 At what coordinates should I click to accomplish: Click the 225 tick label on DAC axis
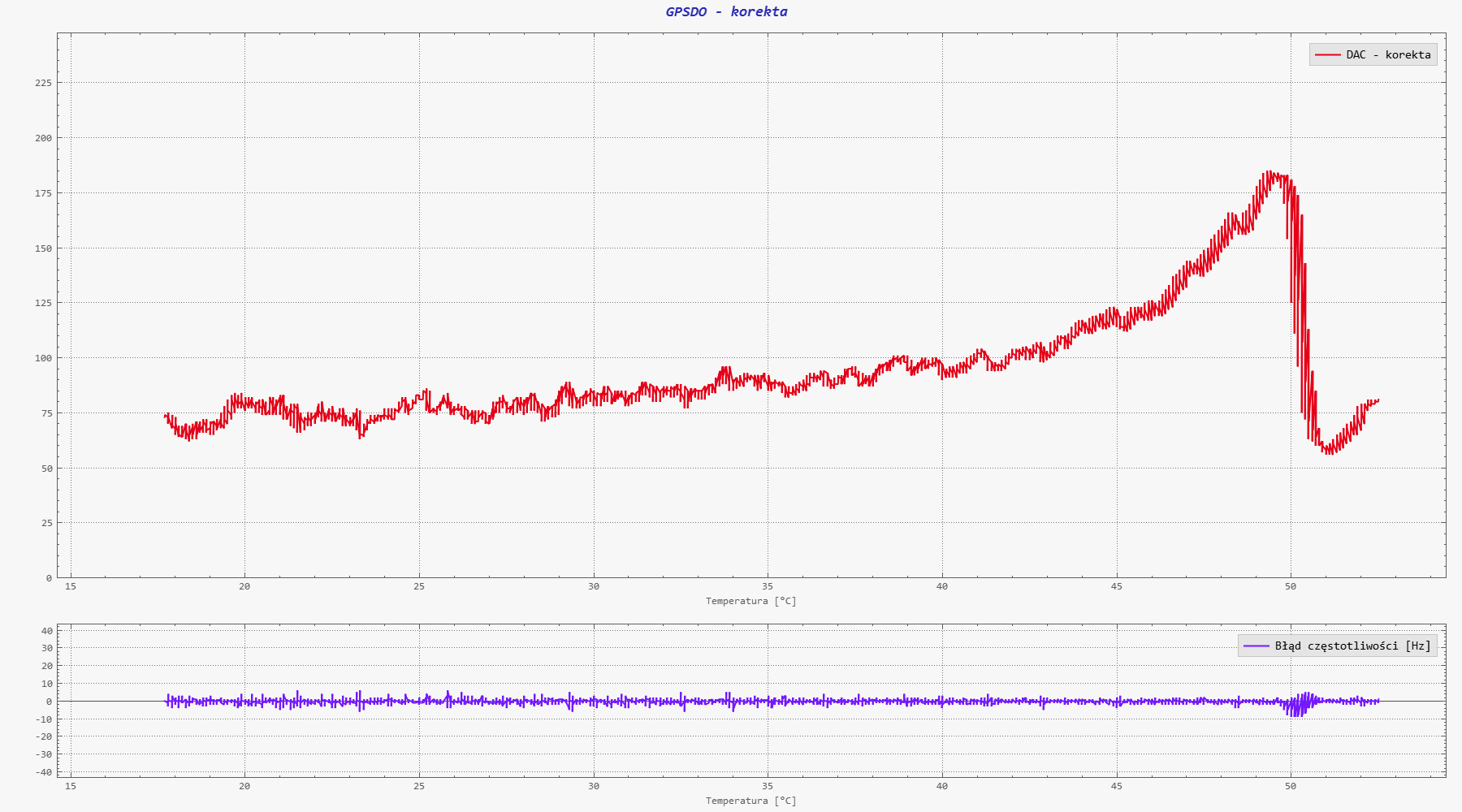[43, 83]
